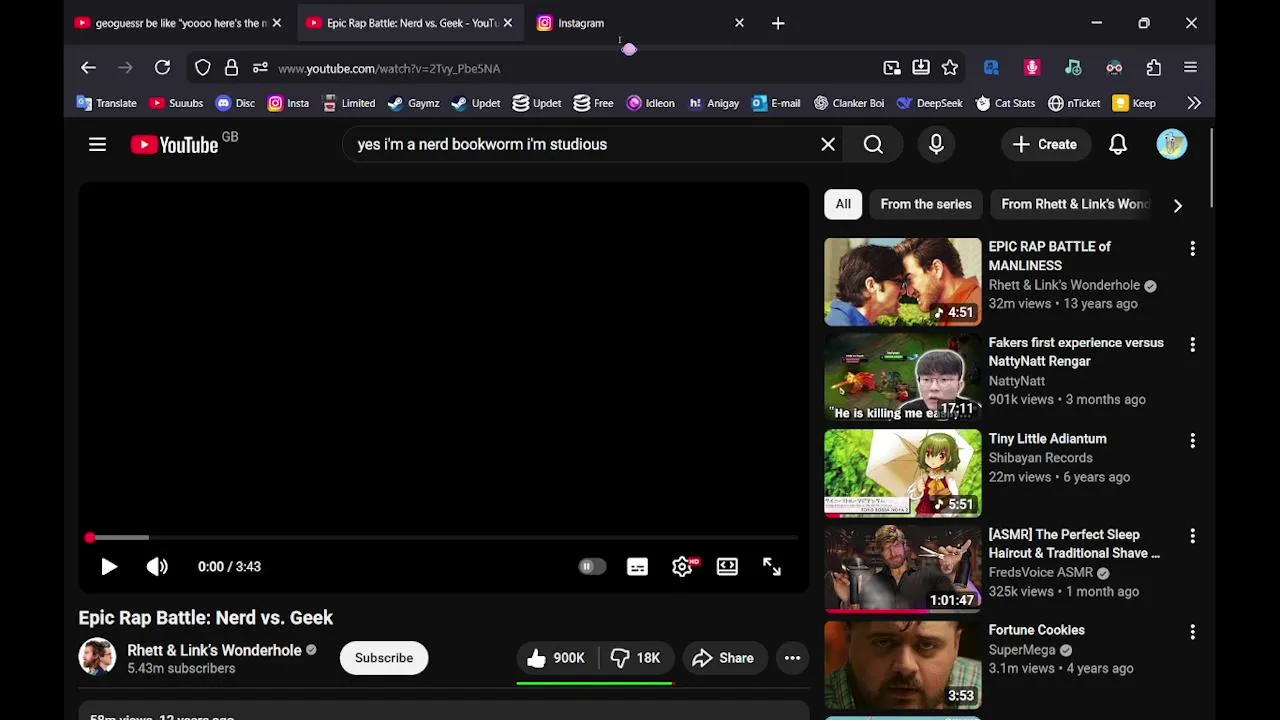Show more filter chips with the arrow

tap(1178, 205)
